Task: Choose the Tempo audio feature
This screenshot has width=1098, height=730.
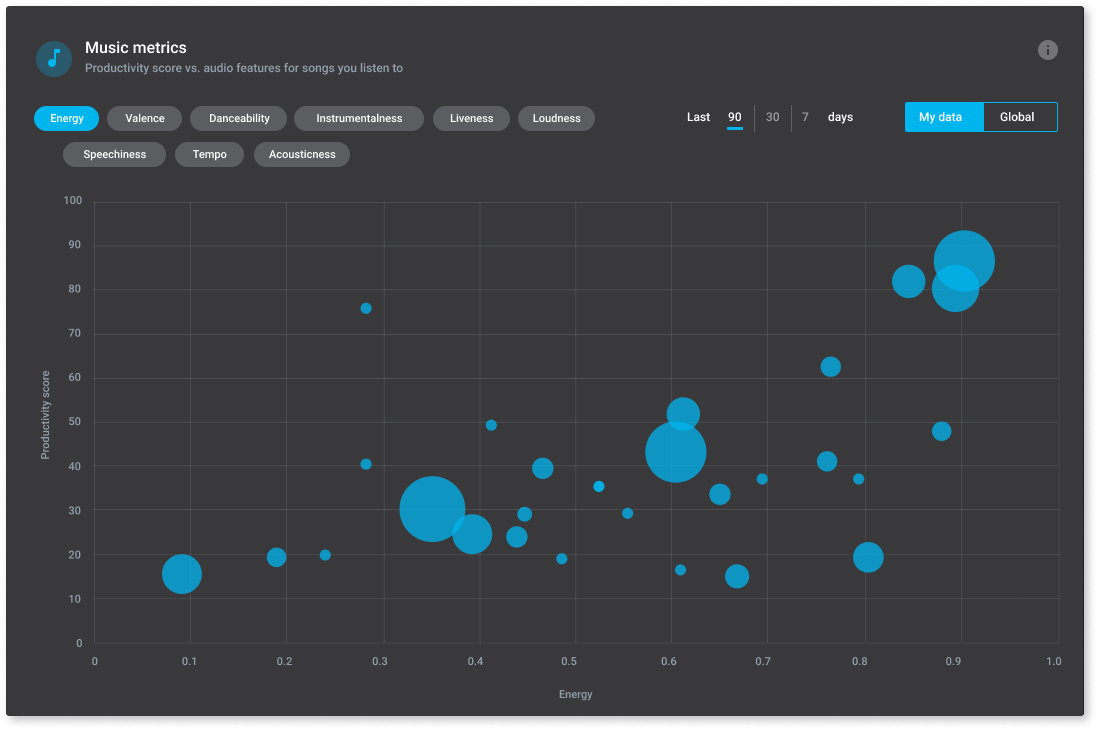Action: (x=209, y=154)
